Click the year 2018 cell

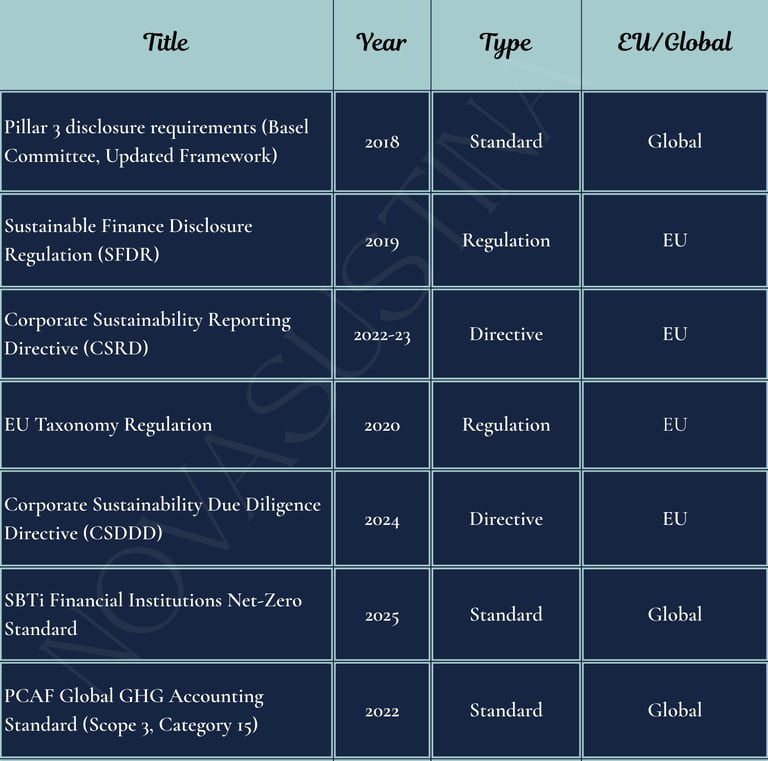382,142
